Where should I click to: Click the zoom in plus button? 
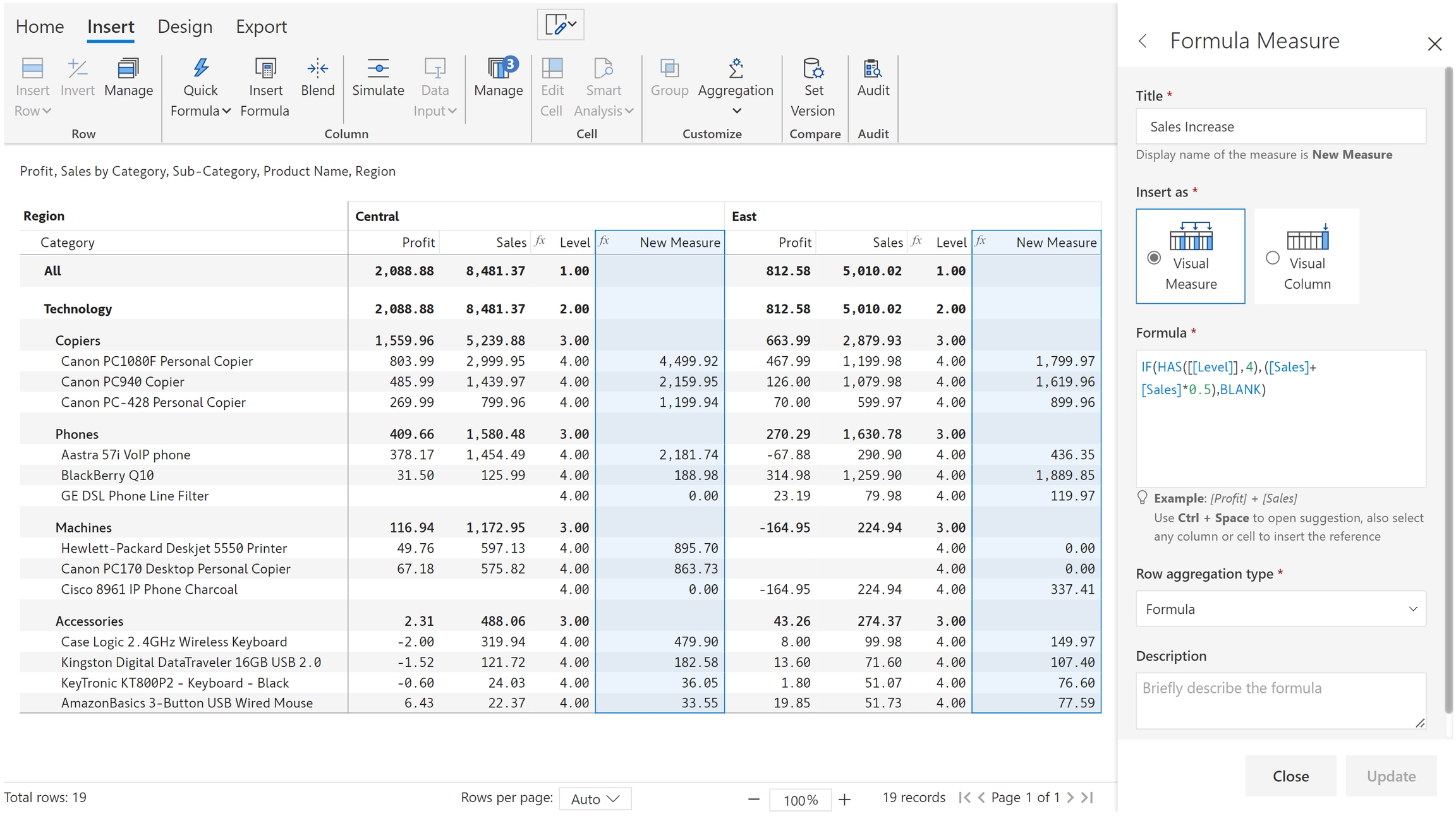pyautogui.click(x=844, y=800)
